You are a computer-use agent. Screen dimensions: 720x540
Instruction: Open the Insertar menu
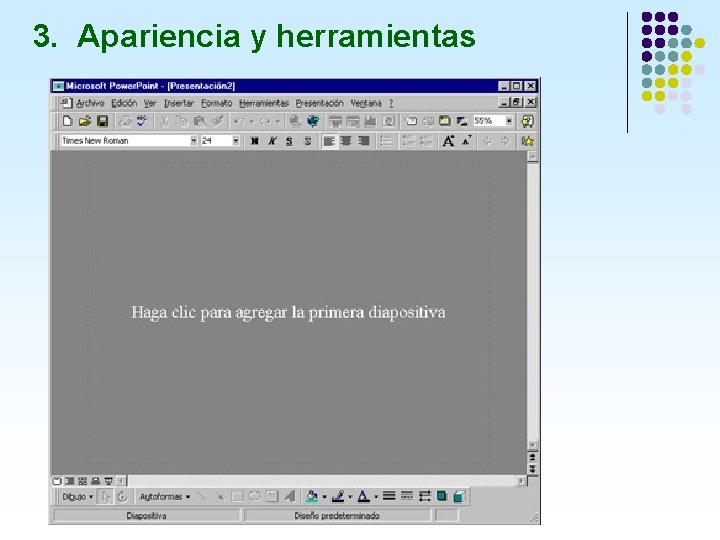coord(179,103)
